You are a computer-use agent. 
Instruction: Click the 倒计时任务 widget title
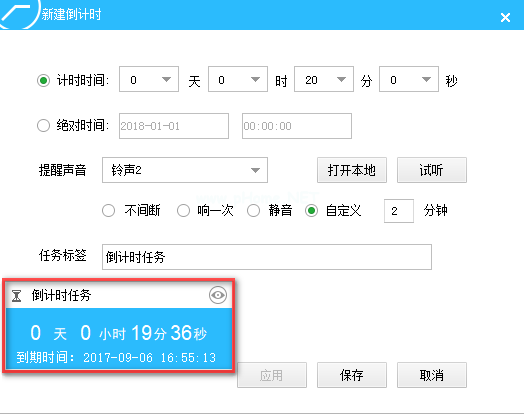tap(61, 295)
